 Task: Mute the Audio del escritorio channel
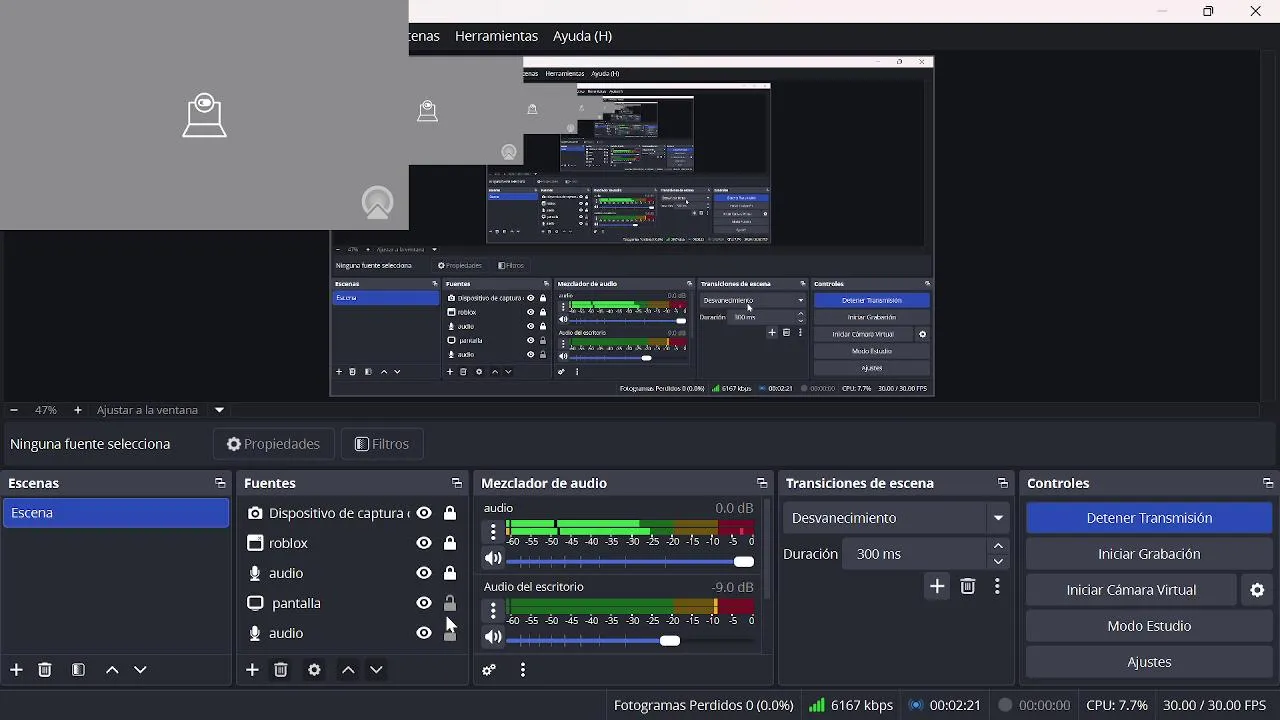[x=493, y=637]
